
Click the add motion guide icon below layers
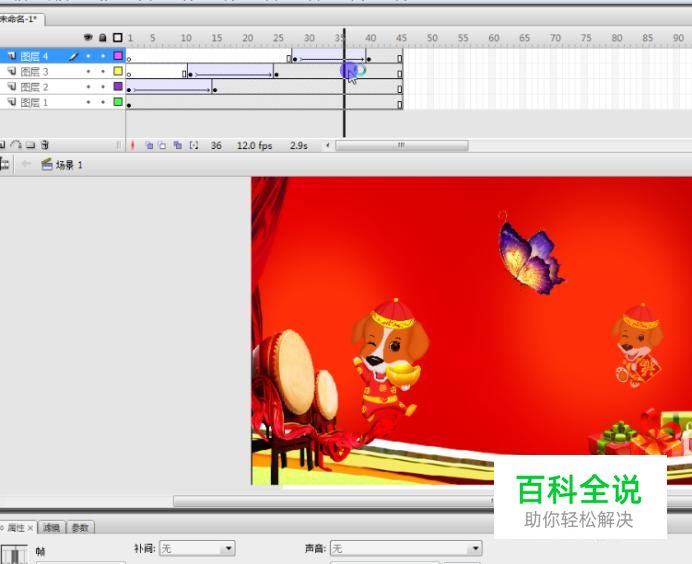tap(16, 145)
